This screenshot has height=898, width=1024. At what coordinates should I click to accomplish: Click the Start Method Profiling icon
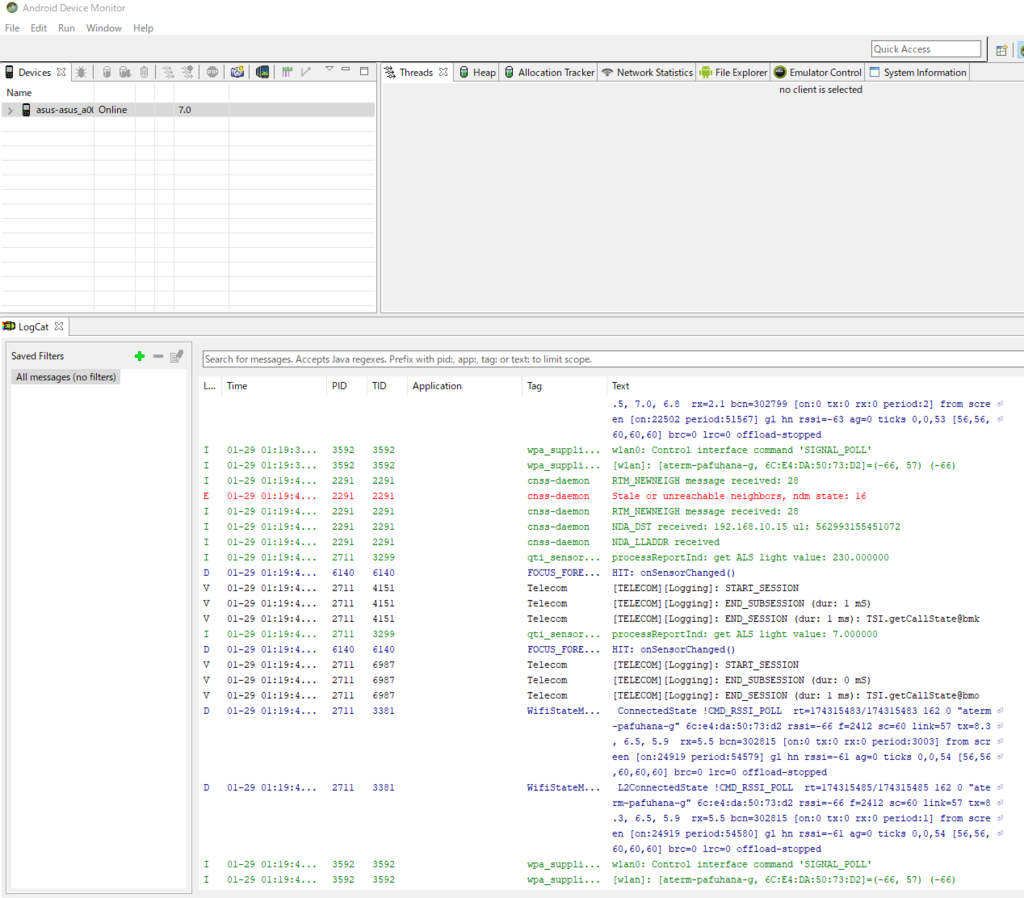pos(187,72)
